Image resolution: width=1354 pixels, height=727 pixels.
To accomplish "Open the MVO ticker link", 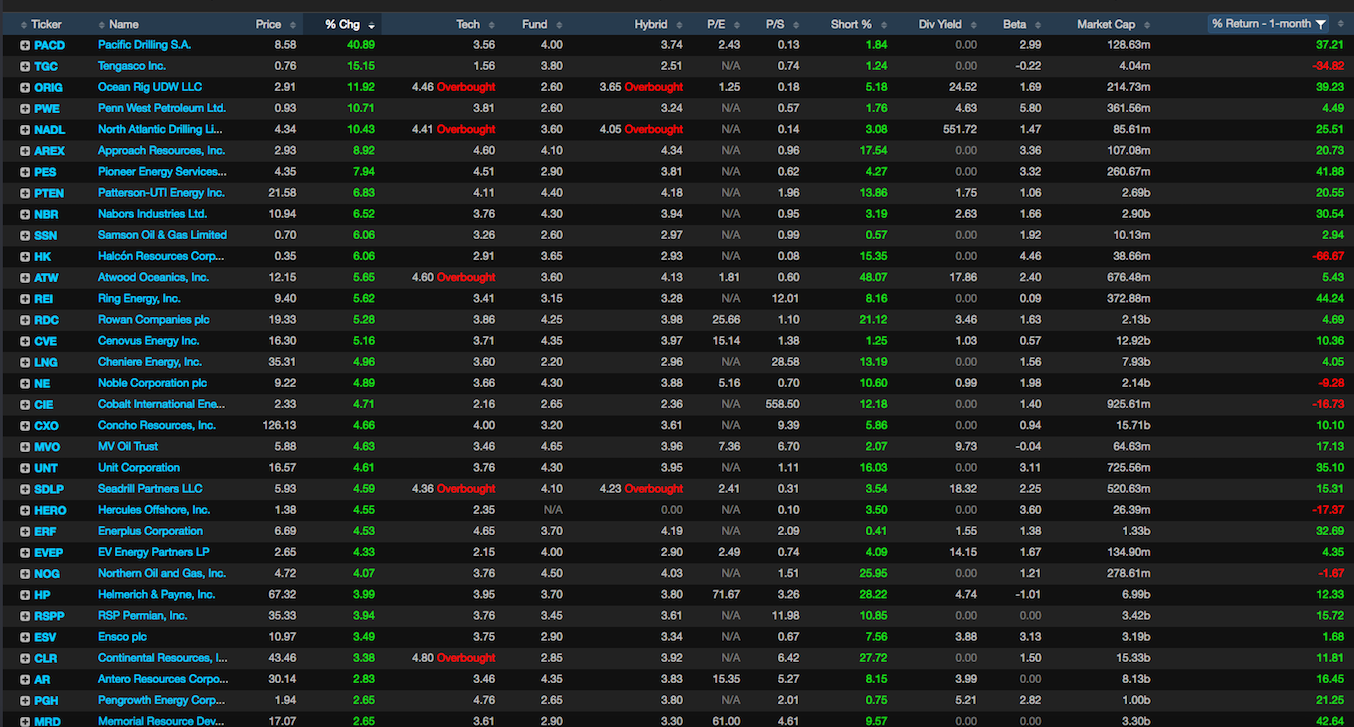I will click(x=47, y=447).
